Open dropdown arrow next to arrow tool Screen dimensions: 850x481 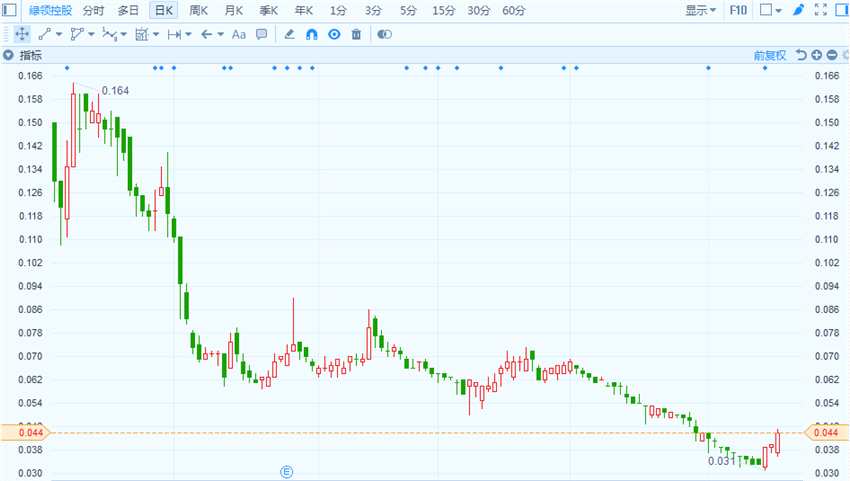221,34
